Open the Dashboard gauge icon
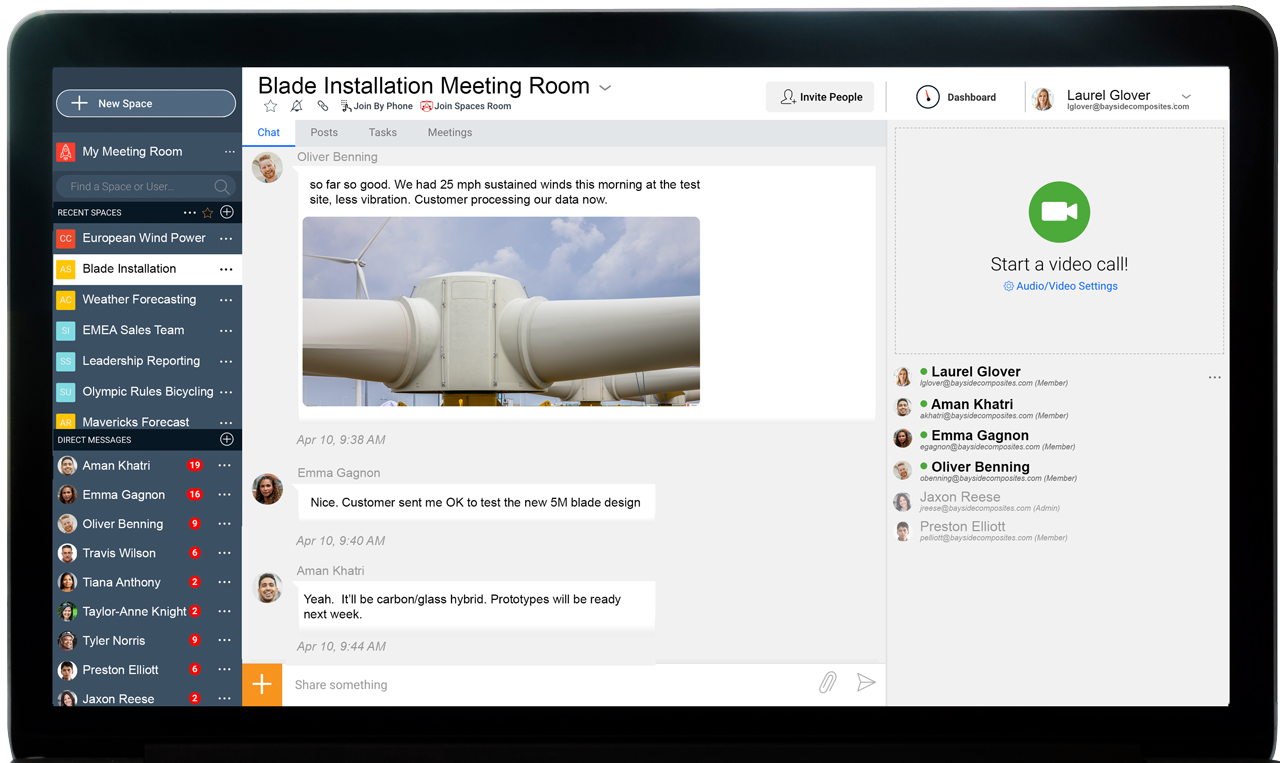The height and width of the screenshot is (763, 1280). [928, 97]
